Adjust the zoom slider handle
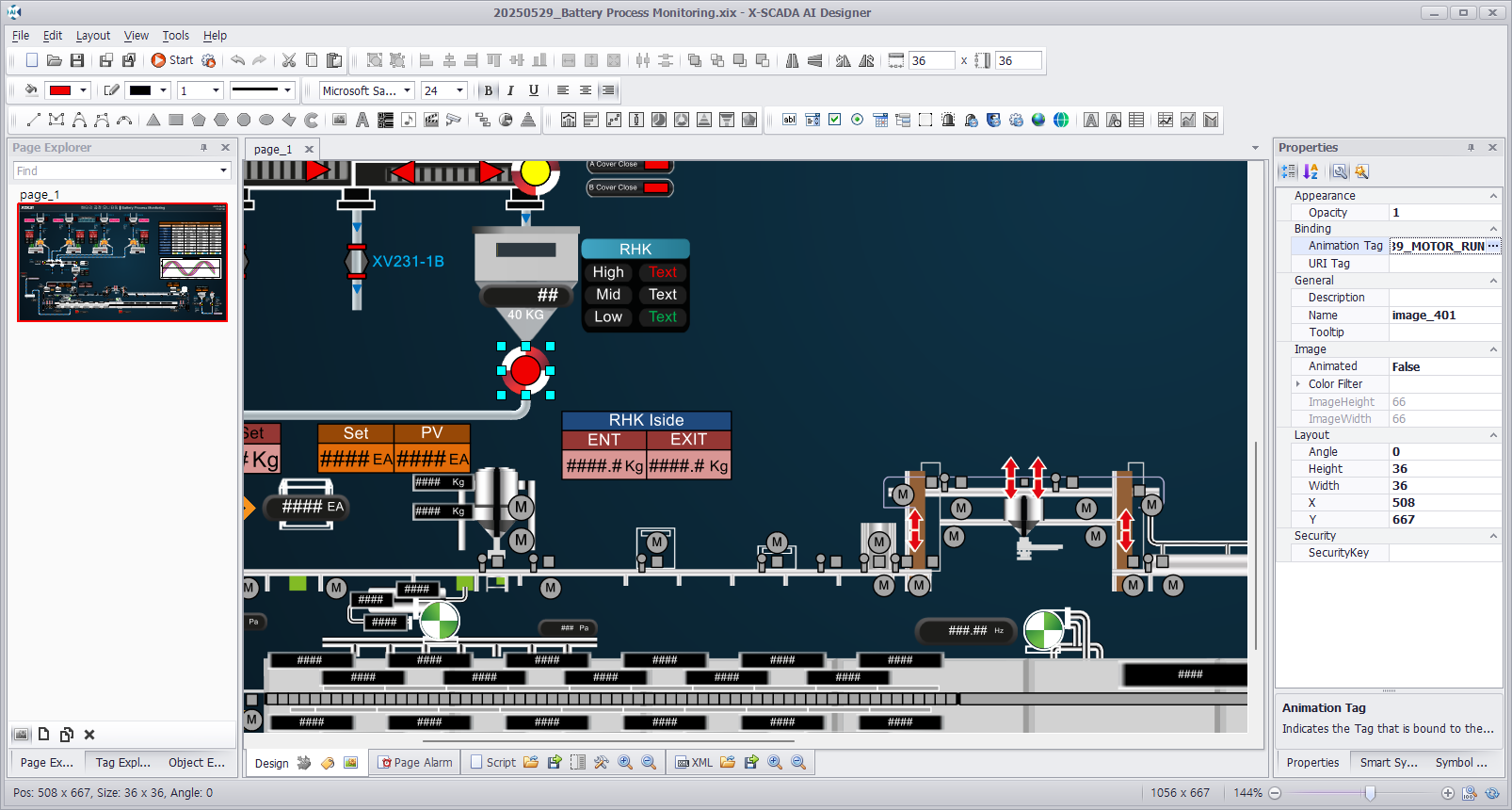Screen dimensions: 1512x810 1371,793
